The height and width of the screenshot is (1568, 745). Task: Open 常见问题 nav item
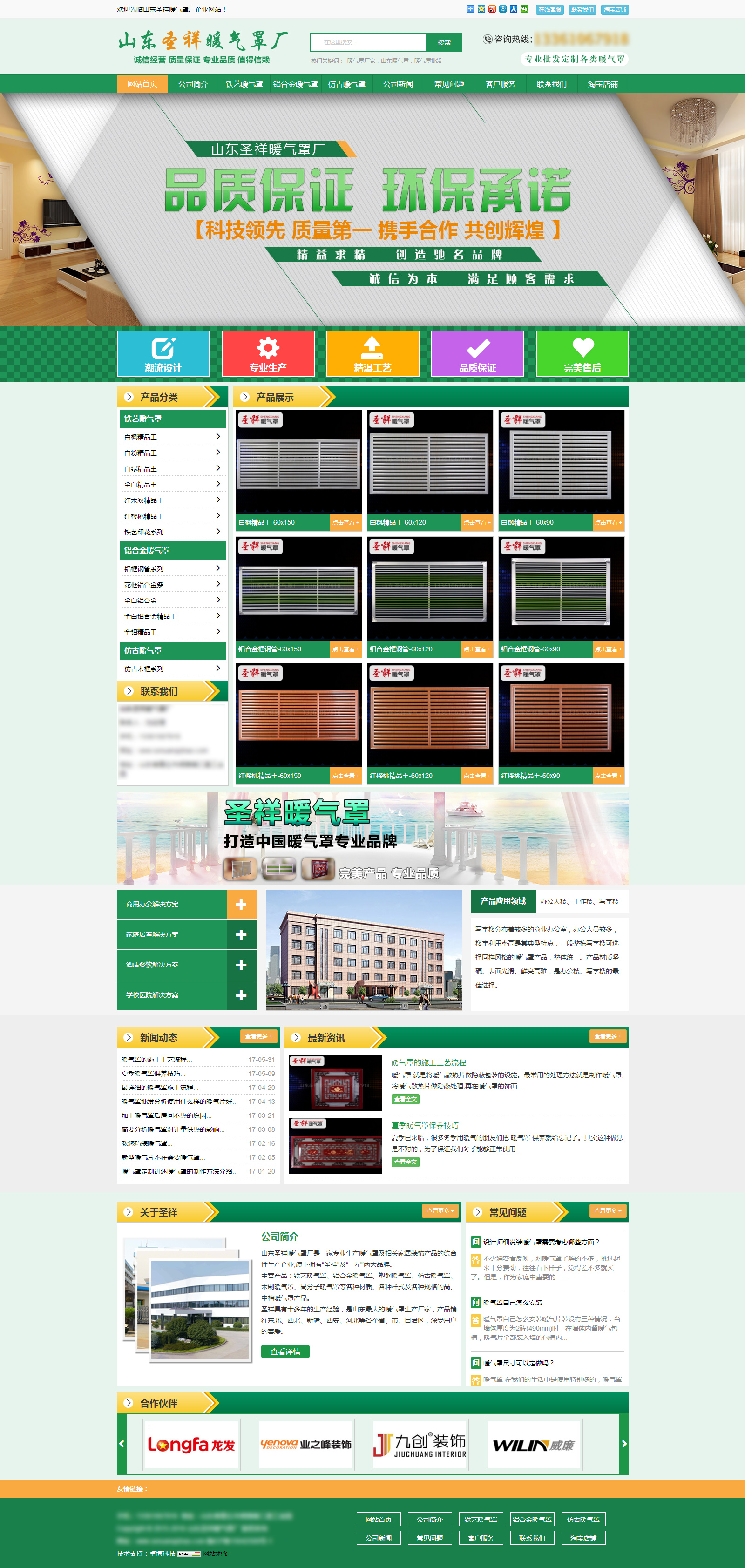point(449,84)
